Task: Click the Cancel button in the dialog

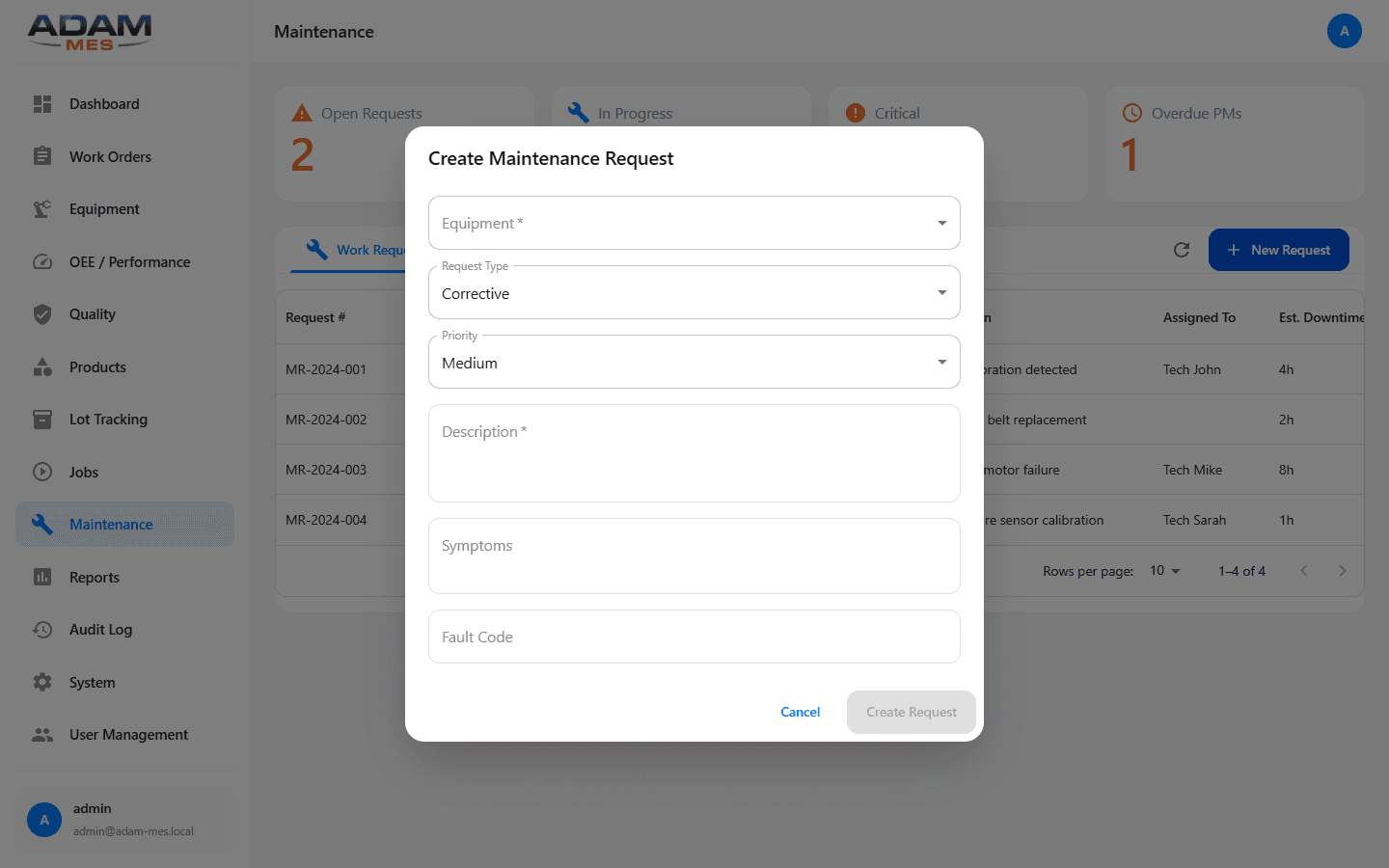Action: pos(800,712)
